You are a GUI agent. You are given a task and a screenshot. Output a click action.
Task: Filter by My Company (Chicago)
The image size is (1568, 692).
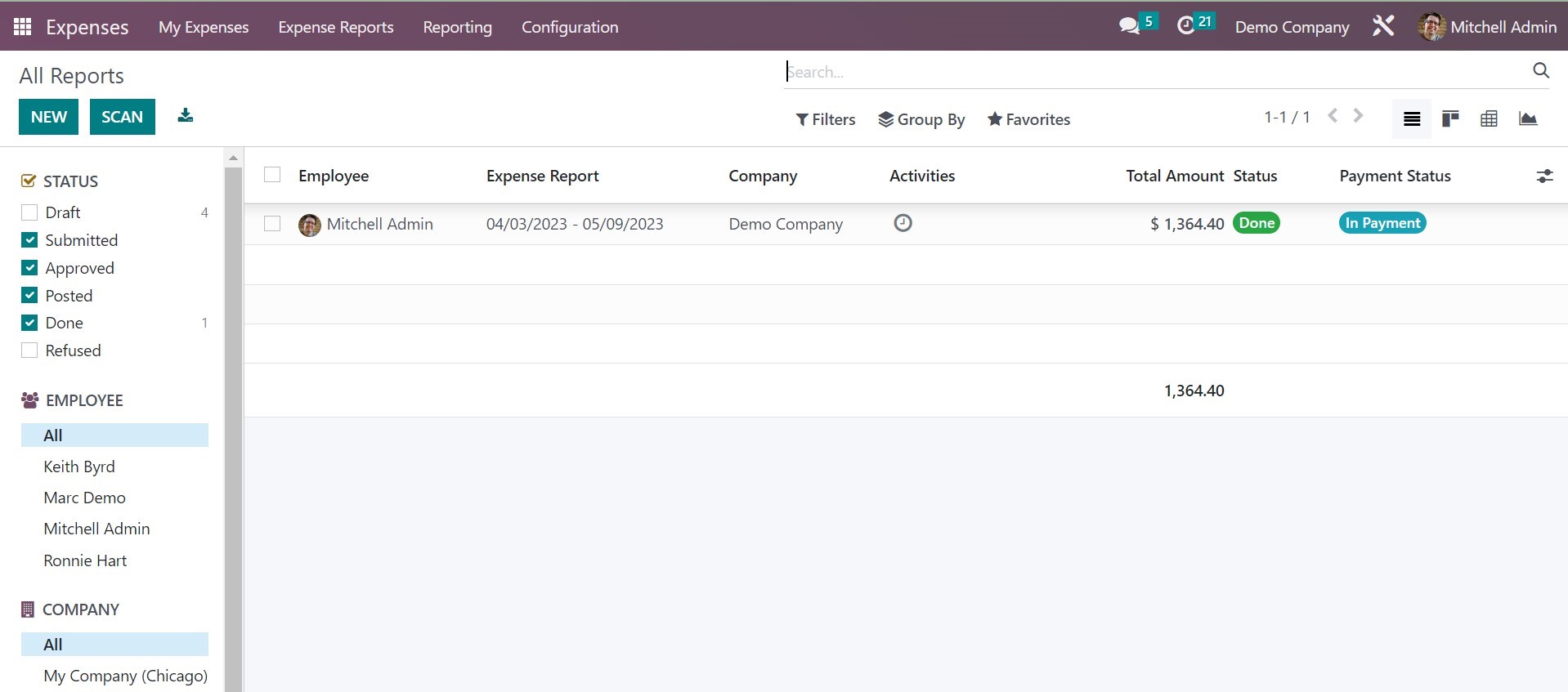125,676
